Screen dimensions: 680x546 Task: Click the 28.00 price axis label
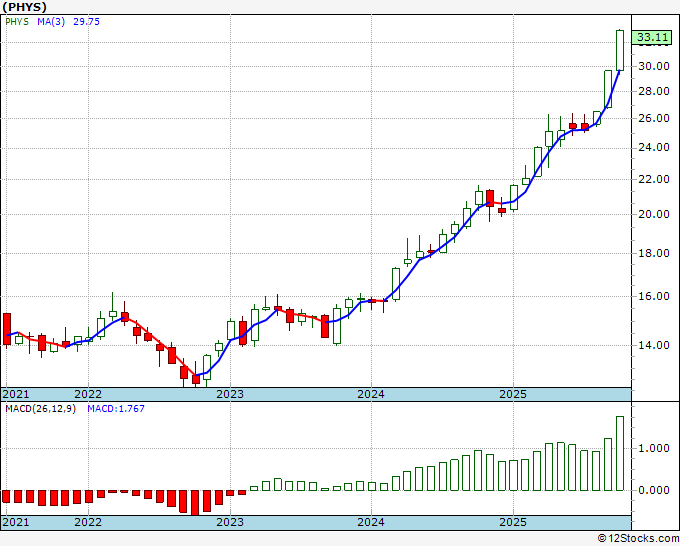654,91
